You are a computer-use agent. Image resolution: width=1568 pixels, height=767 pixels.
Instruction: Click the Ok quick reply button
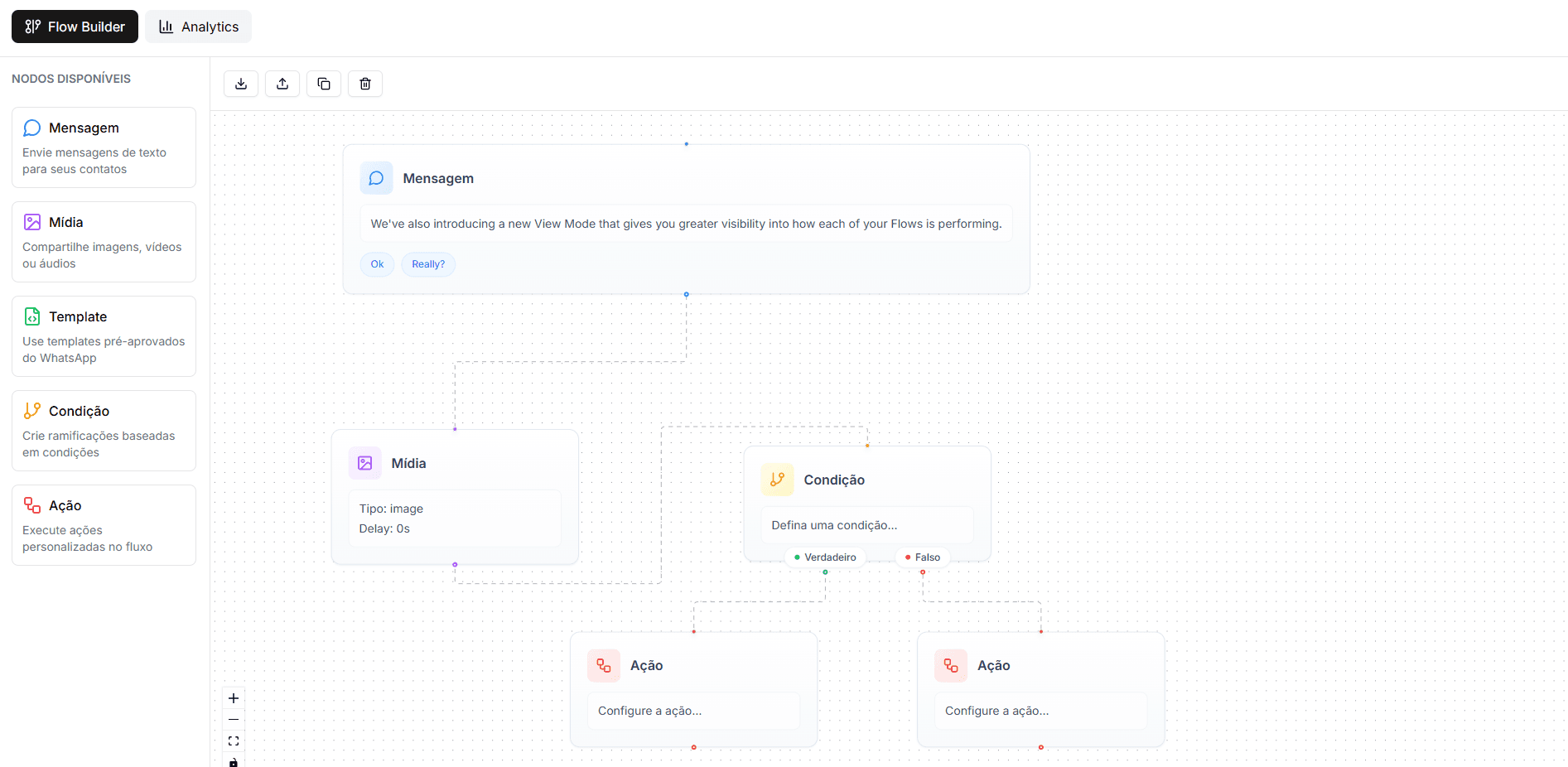377,263
